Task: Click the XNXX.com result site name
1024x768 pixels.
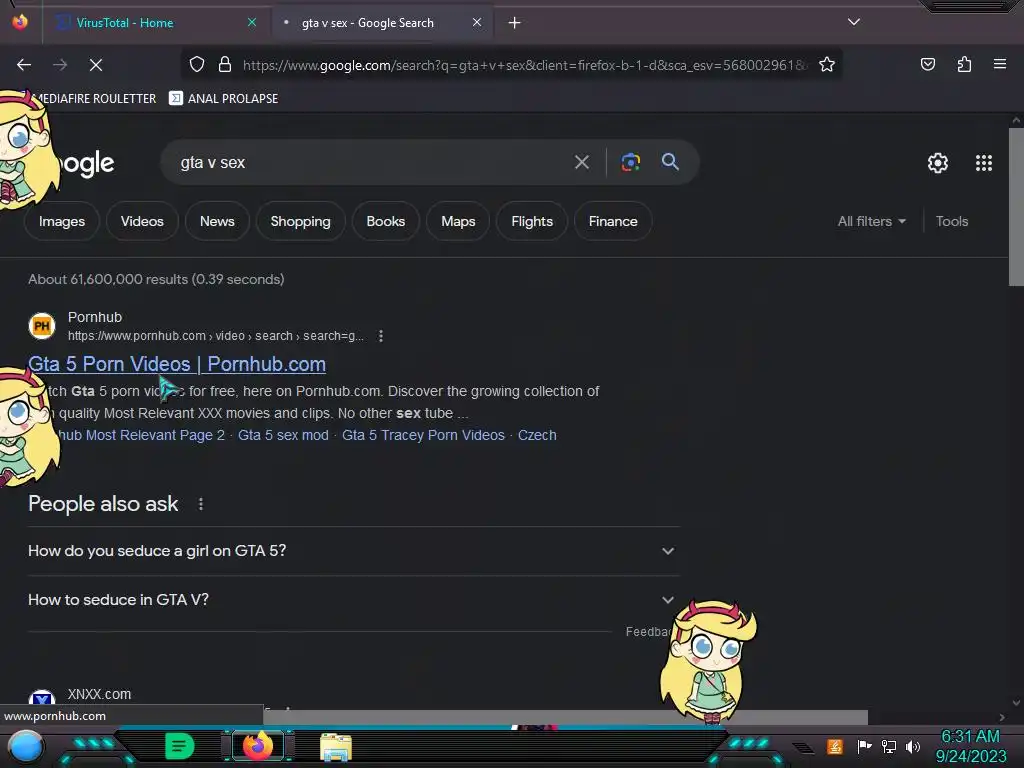Action: [99, 694]
